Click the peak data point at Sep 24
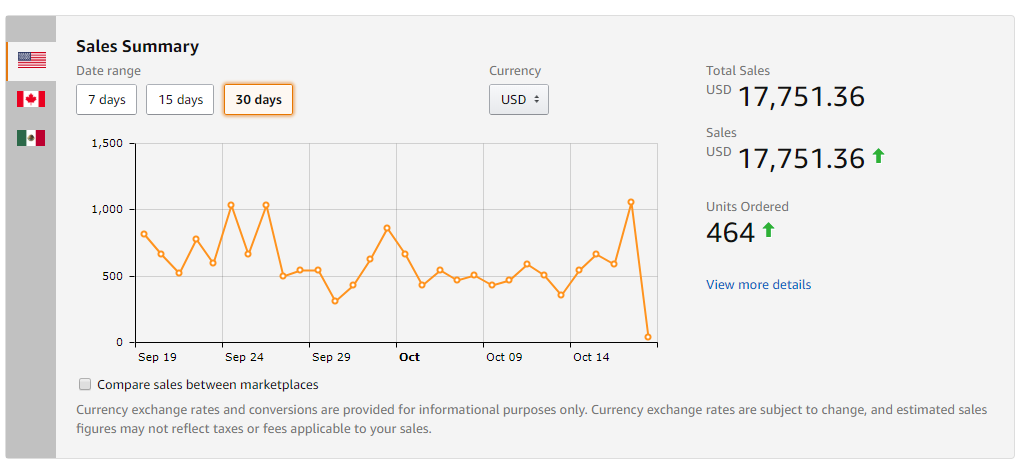Image resolution: width=1022 pixels, height=466 pixels. tap(231, 205)
